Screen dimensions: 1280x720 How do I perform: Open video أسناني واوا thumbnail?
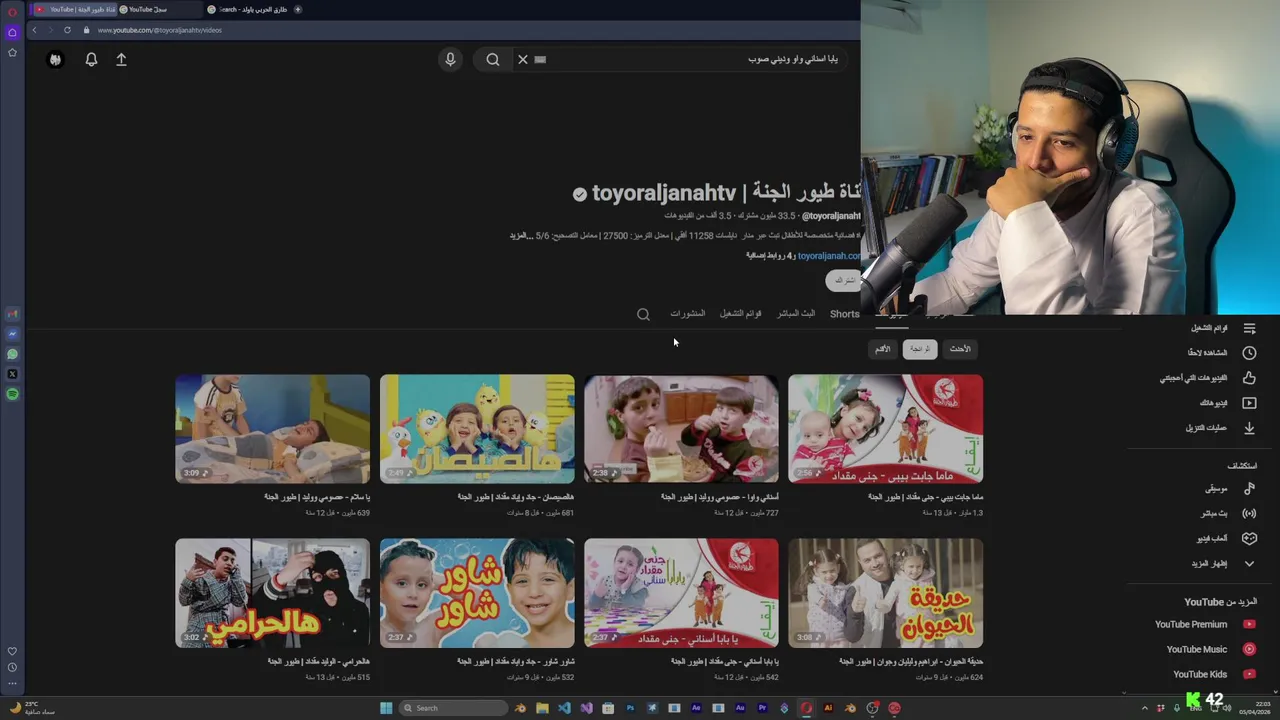click(681, 429)
